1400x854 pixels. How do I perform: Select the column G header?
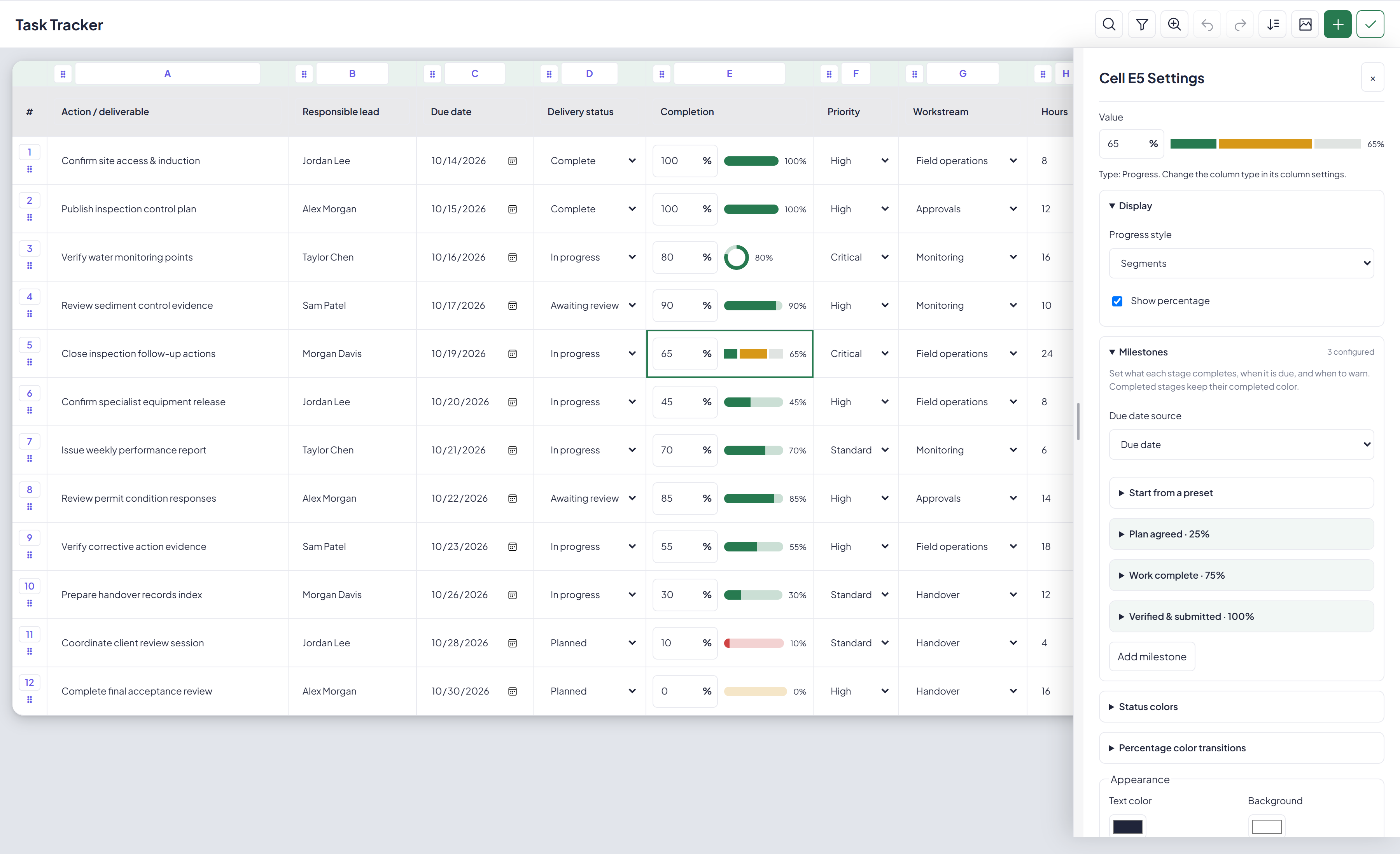pos(962,74)
